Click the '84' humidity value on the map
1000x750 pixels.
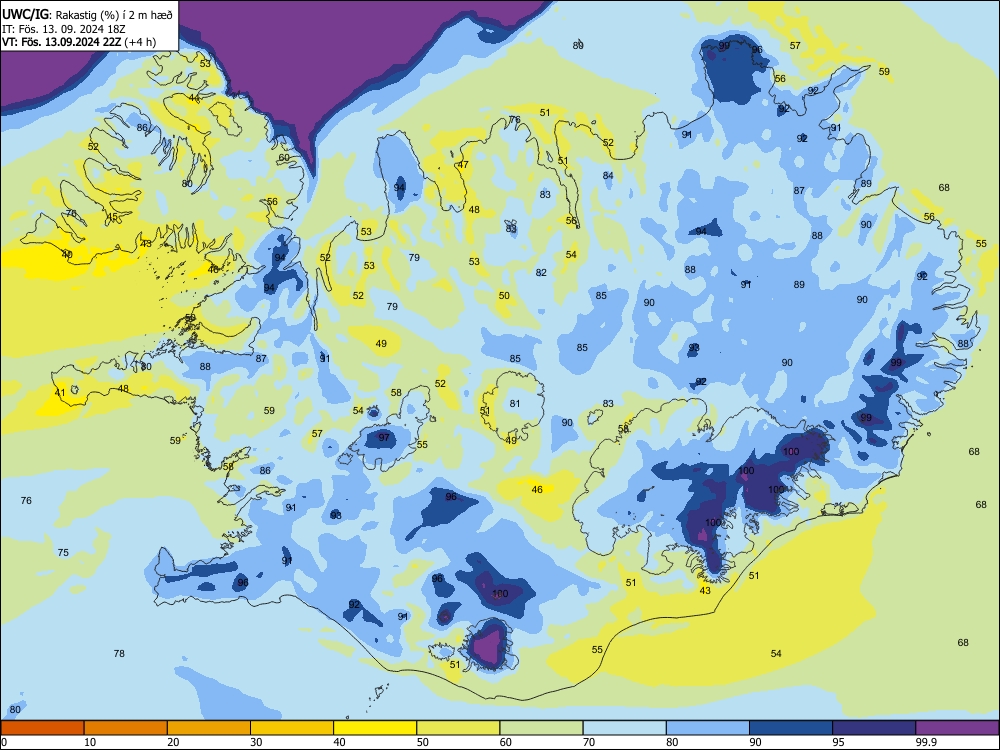tap(608, 176)
